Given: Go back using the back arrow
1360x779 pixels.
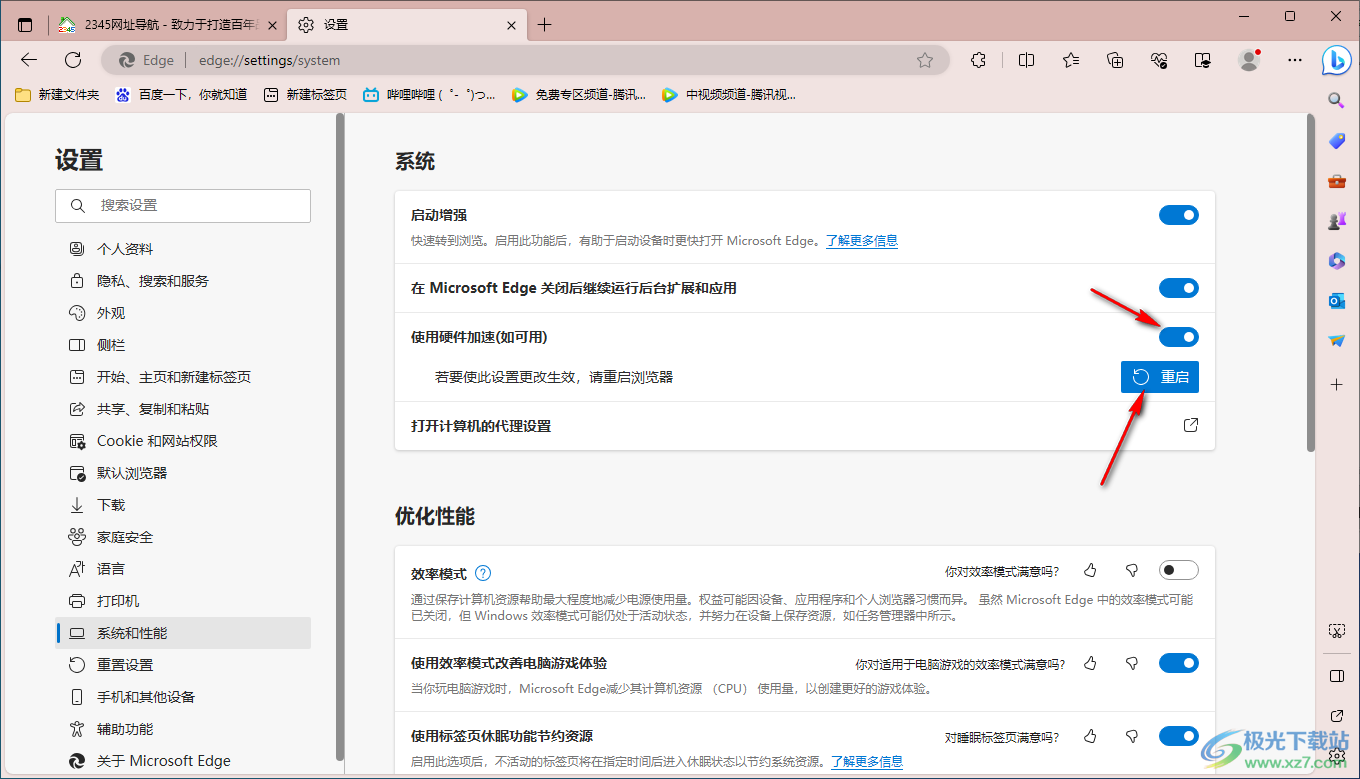Looking at the screenshot, I should 29,60.
